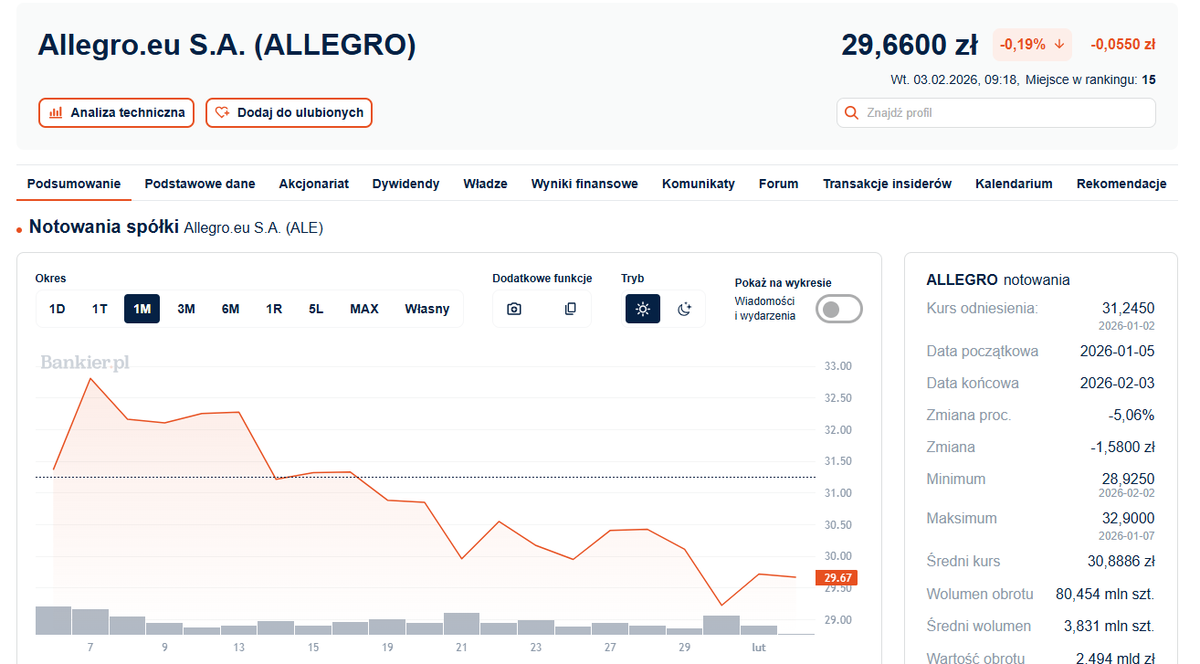Switch to Podsumowanie tab

click(74, 184)
